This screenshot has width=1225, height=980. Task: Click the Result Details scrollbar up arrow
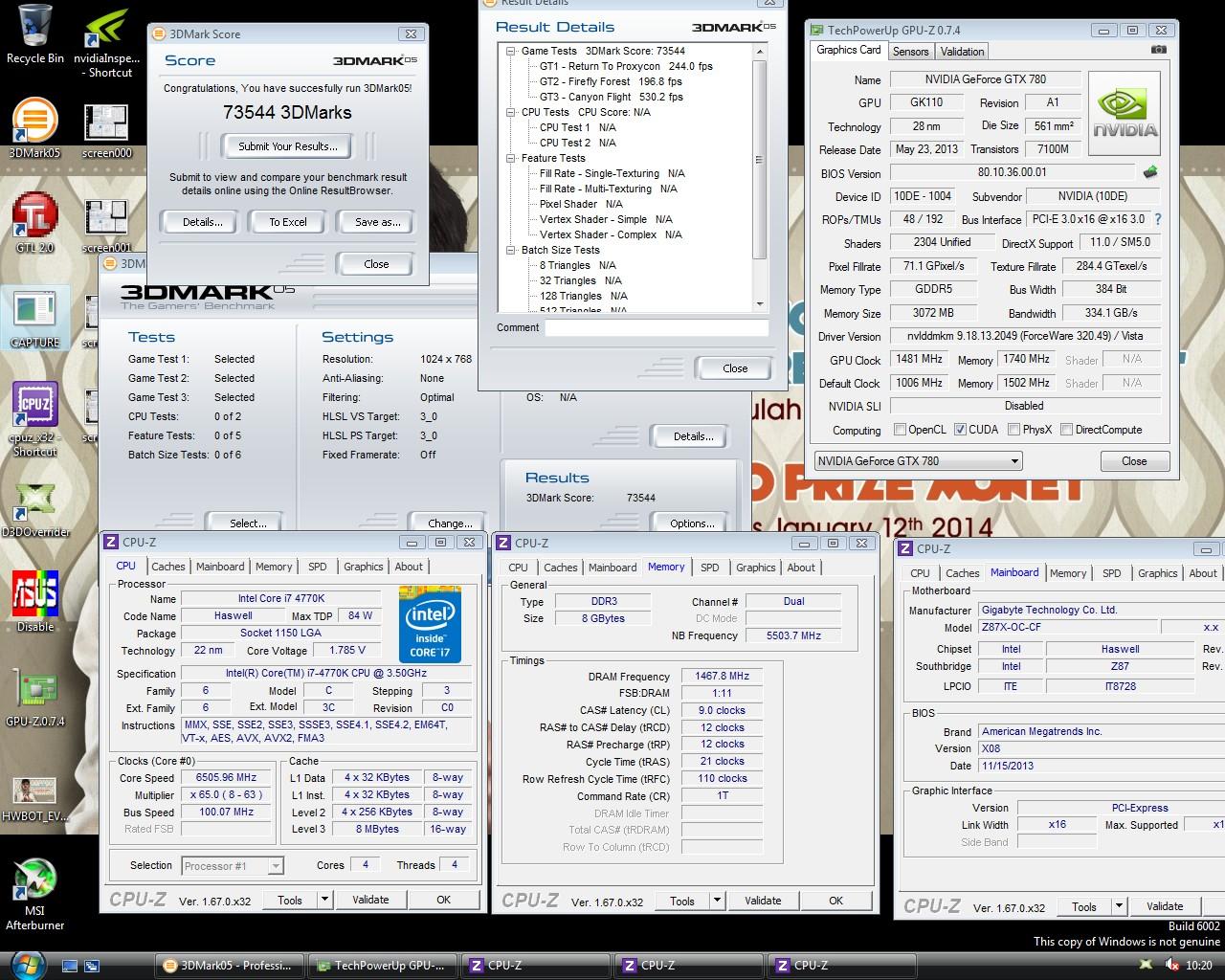pos(760,51)
